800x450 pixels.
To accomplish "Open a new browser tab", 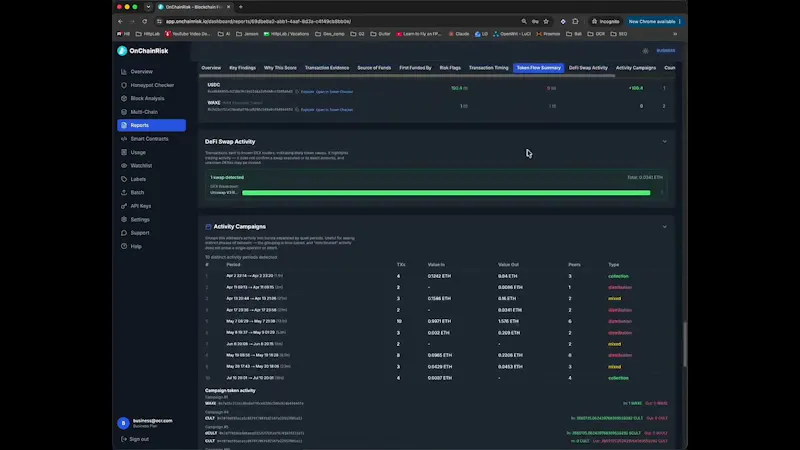I will [x=241, y=7].
